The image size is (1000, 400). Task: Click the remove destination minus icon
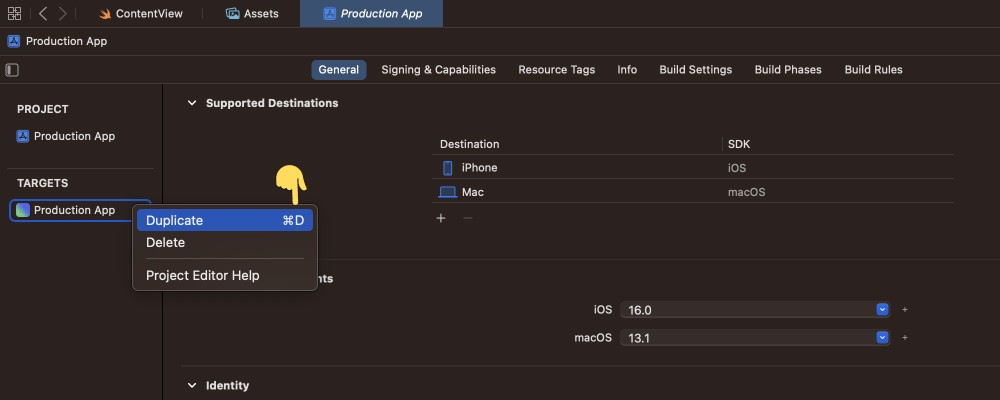[x=466, y=218]
